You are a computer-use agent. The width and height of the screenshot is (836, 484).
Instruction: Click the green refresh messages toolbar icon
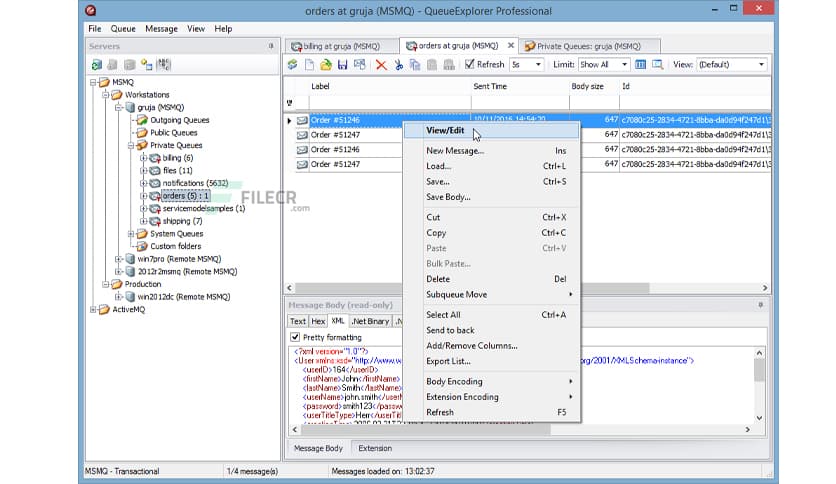(292, 64)
